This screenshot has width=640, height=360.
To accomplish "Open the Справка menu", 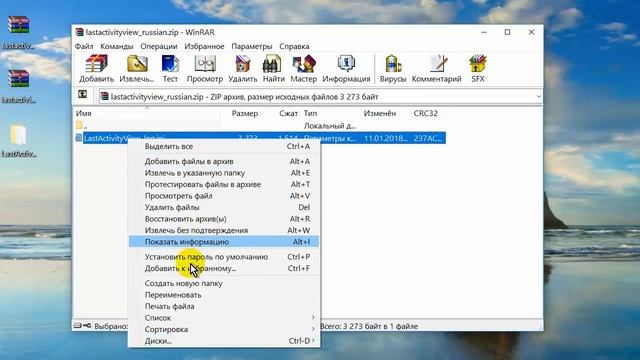I will pyautogui.click(x=294, y=46).
